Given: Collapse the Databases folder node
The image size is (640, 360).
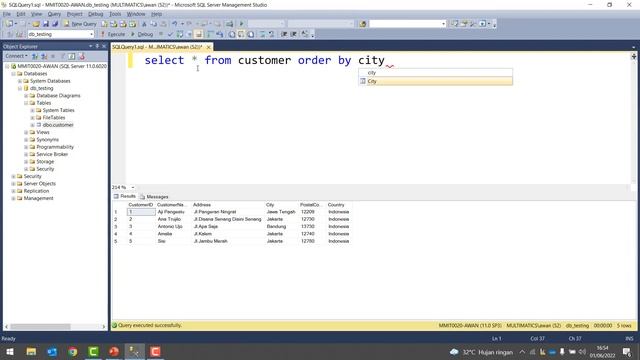Looking at the screenshot, I should pos(13,74).
